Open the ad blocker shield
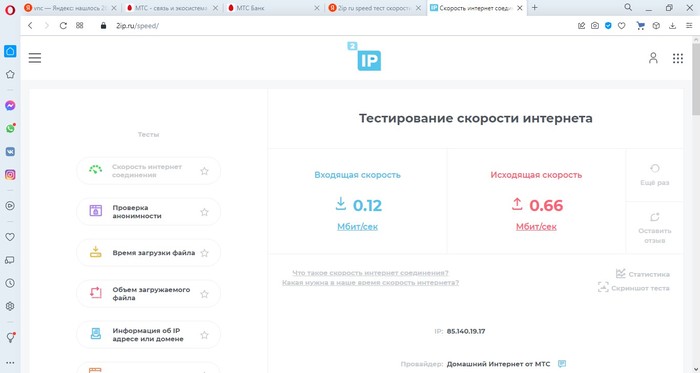The height and width of the screenshot is (373, 700). pyautogui.click(x=608, y=26)
